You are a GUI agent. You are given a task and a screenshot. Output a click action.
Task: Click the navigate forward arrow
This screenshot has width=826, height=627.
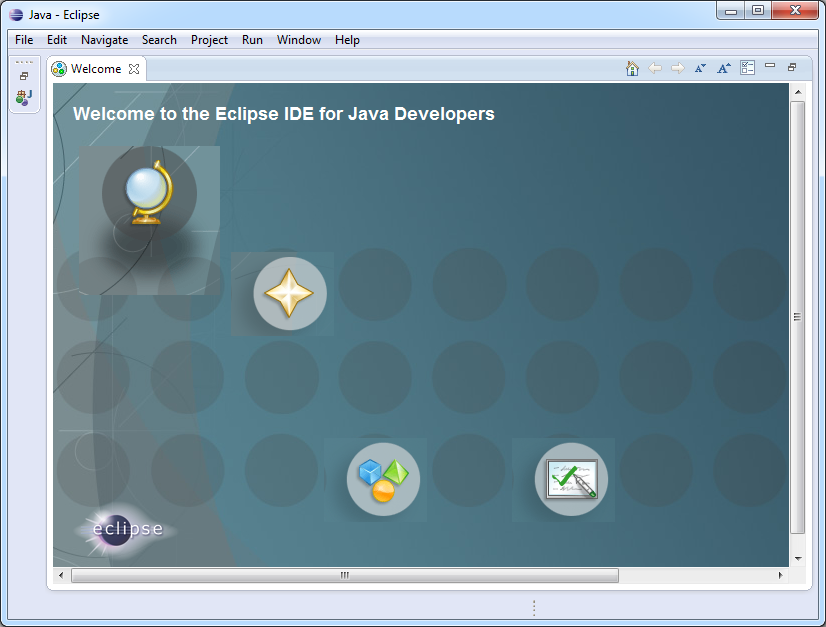click(677, 68)
